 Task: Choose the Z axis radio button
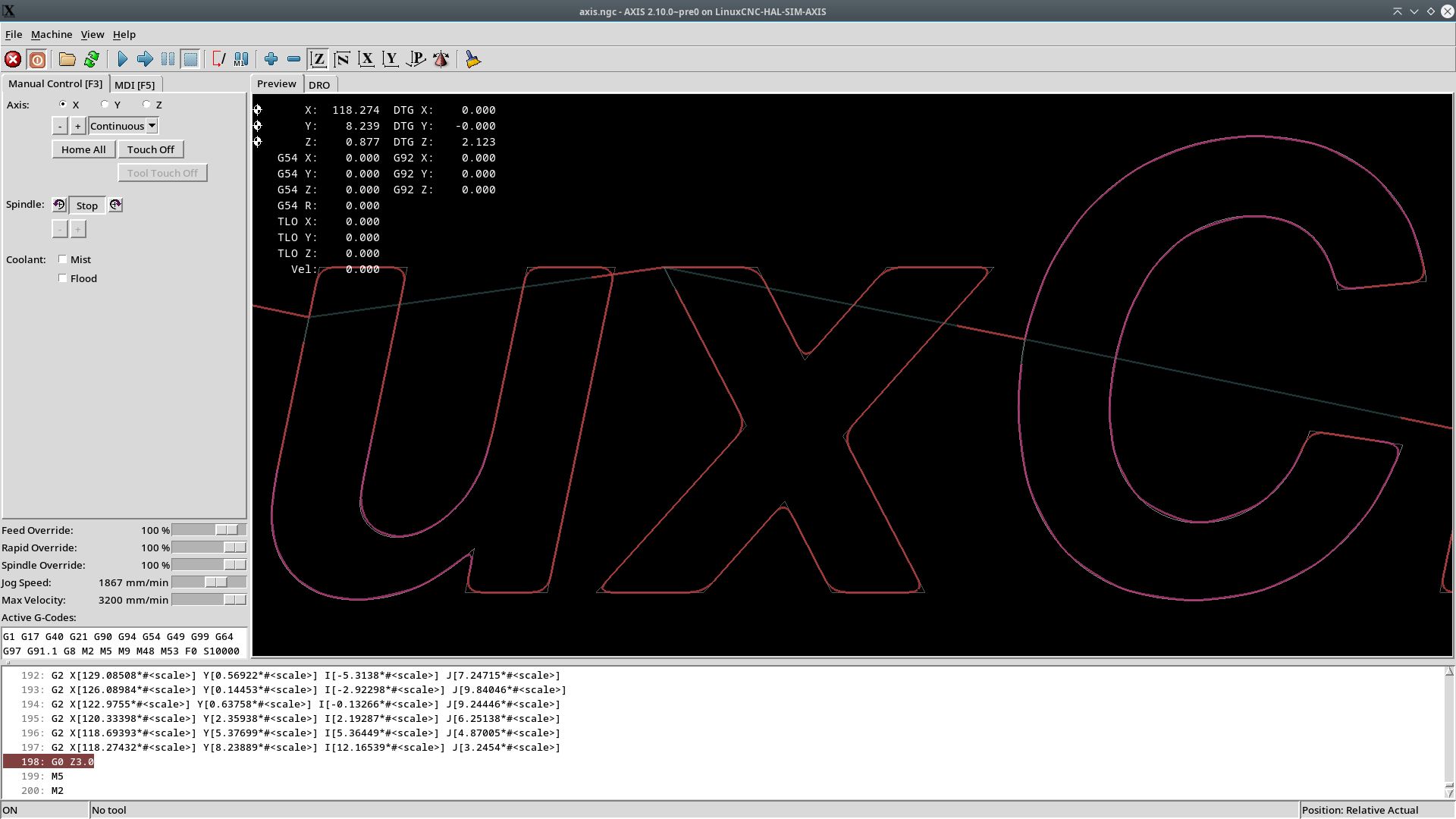coord(146,105)
